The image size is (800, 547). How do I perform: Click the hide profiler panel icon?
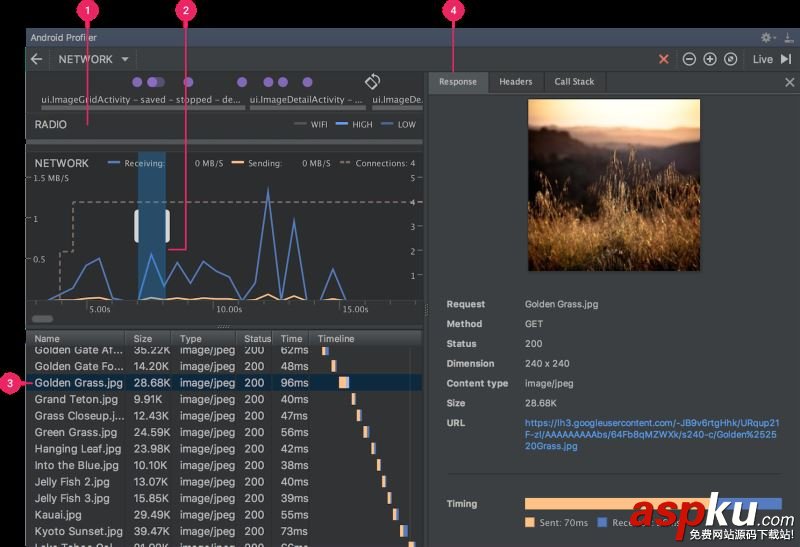click(789, 37)
